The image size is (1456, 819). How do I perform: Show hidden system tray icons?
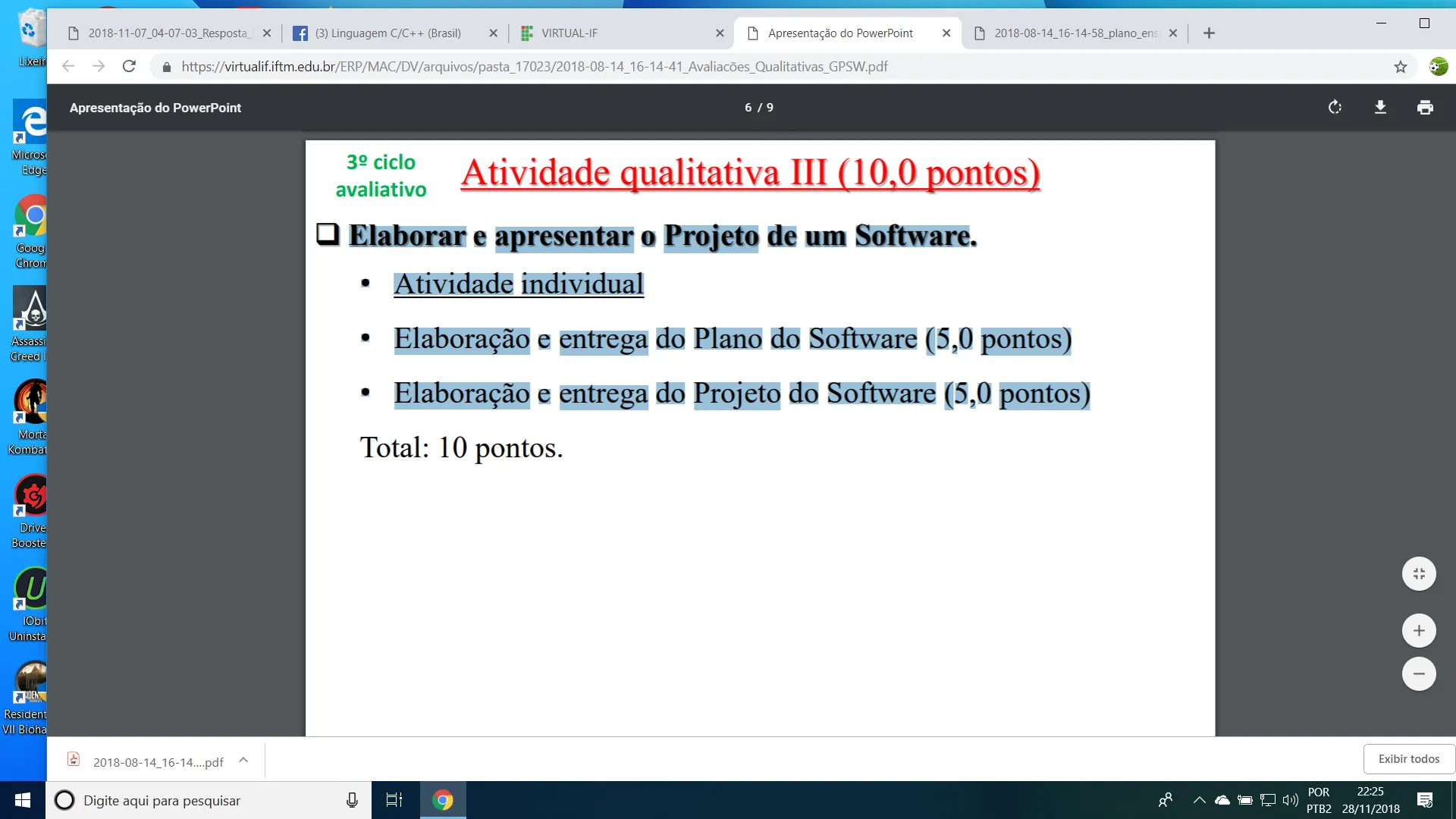[x=1199, y=800]
